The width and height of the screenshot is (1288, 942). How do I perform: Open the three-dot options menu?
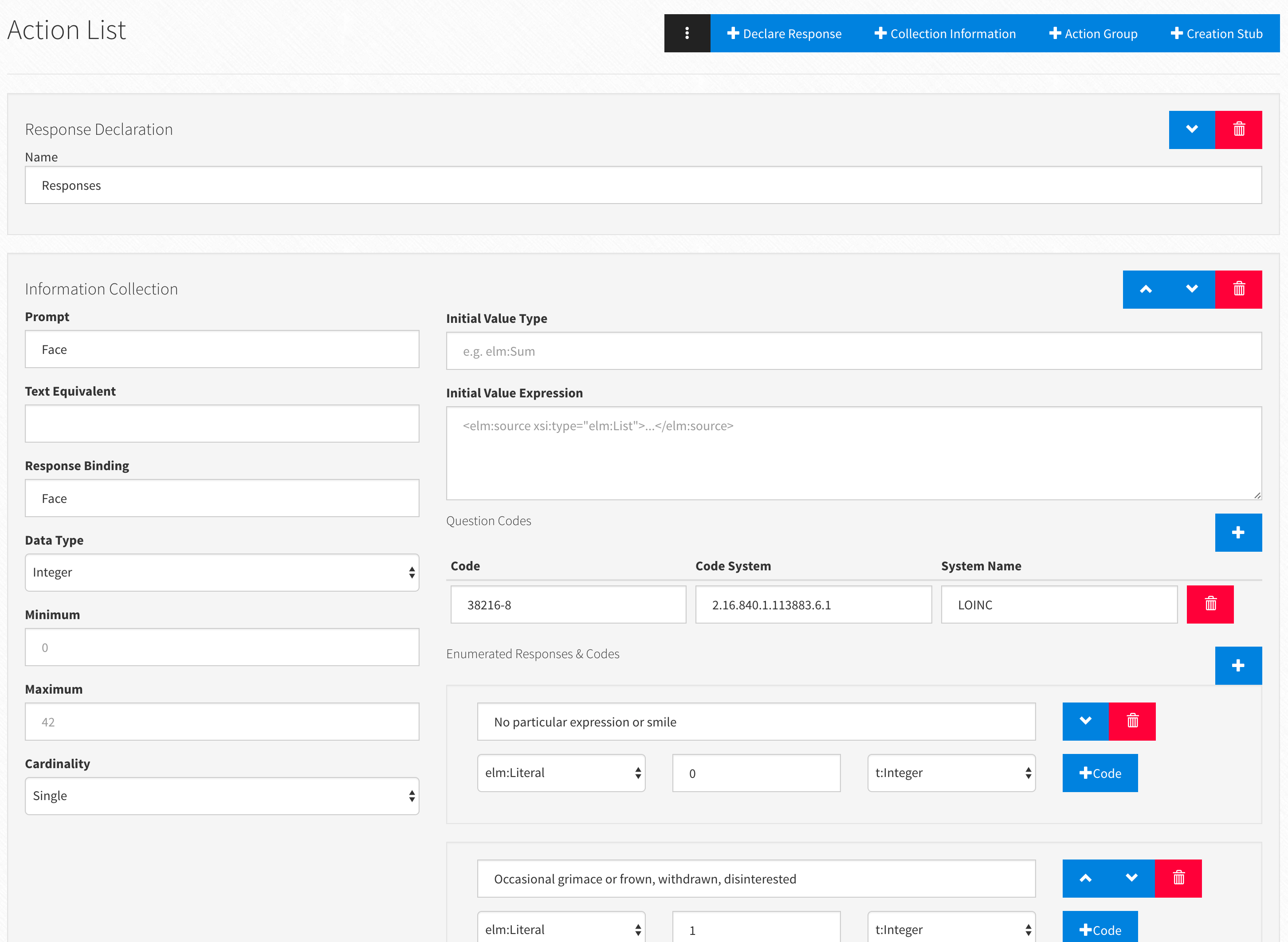click(x=687, y=33)
